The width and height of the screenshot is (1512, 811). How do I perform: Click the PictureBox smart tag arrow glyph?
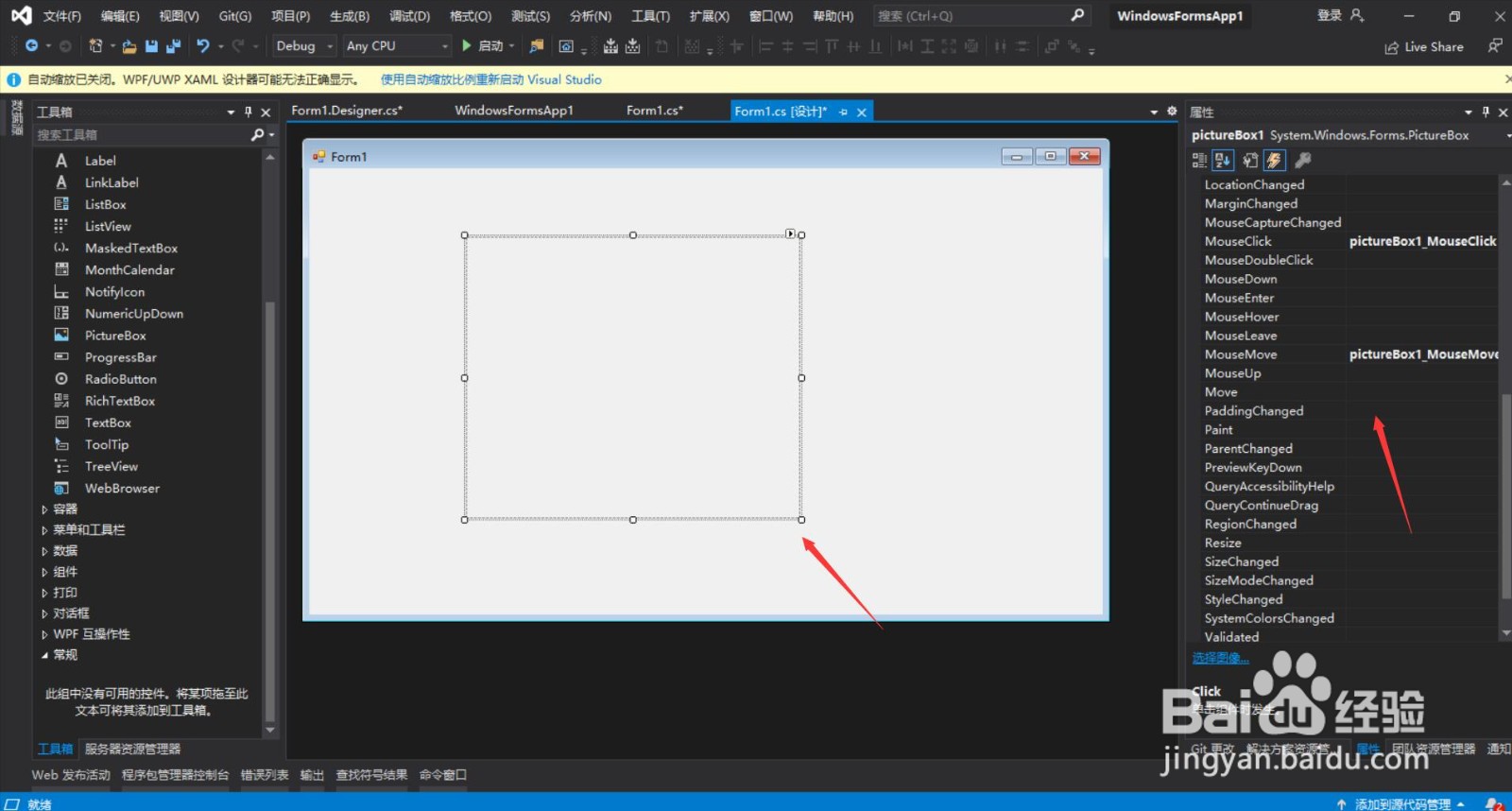tap(790, 233)
